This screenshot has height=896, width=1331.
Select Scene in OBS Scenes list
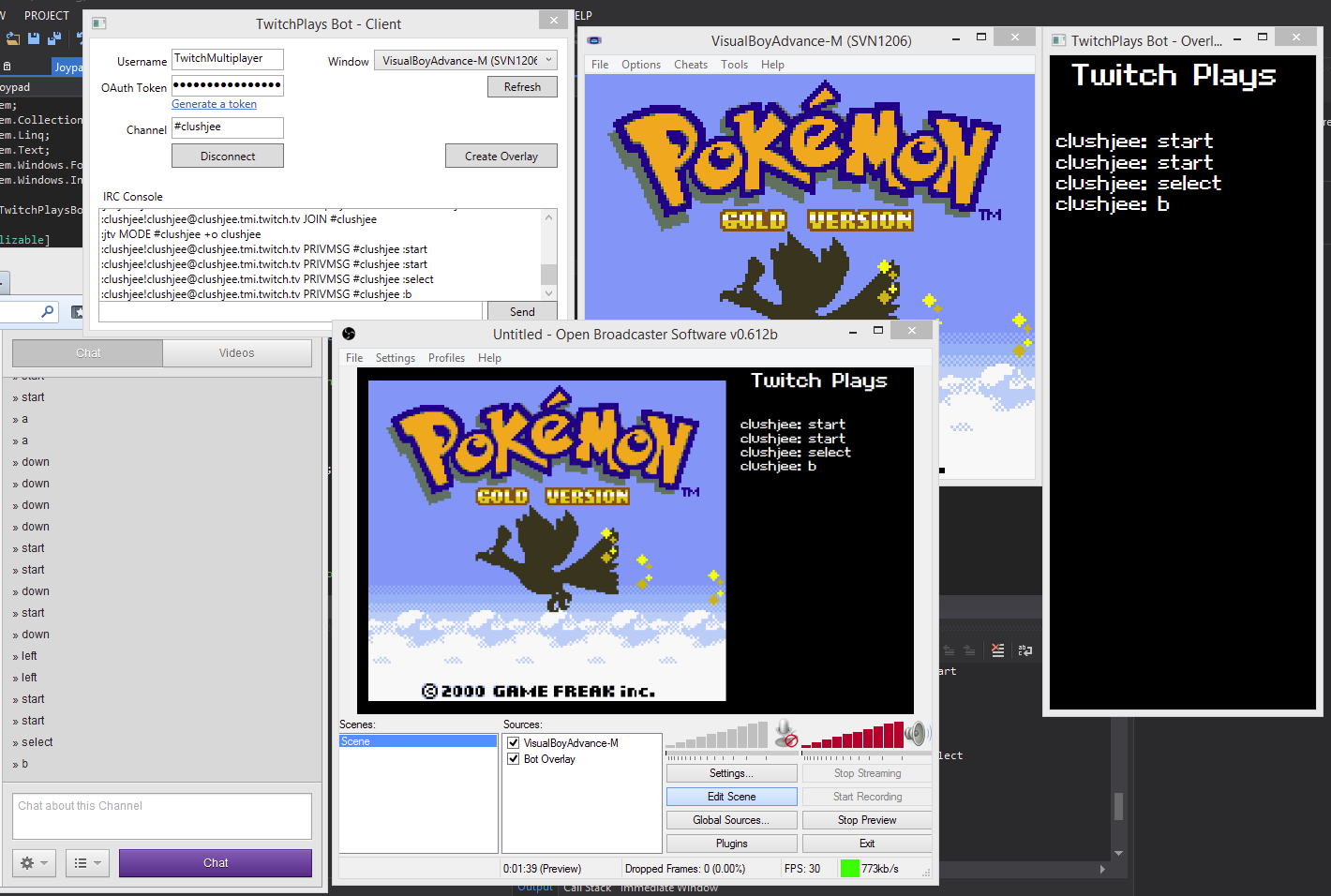pos(418,741)
